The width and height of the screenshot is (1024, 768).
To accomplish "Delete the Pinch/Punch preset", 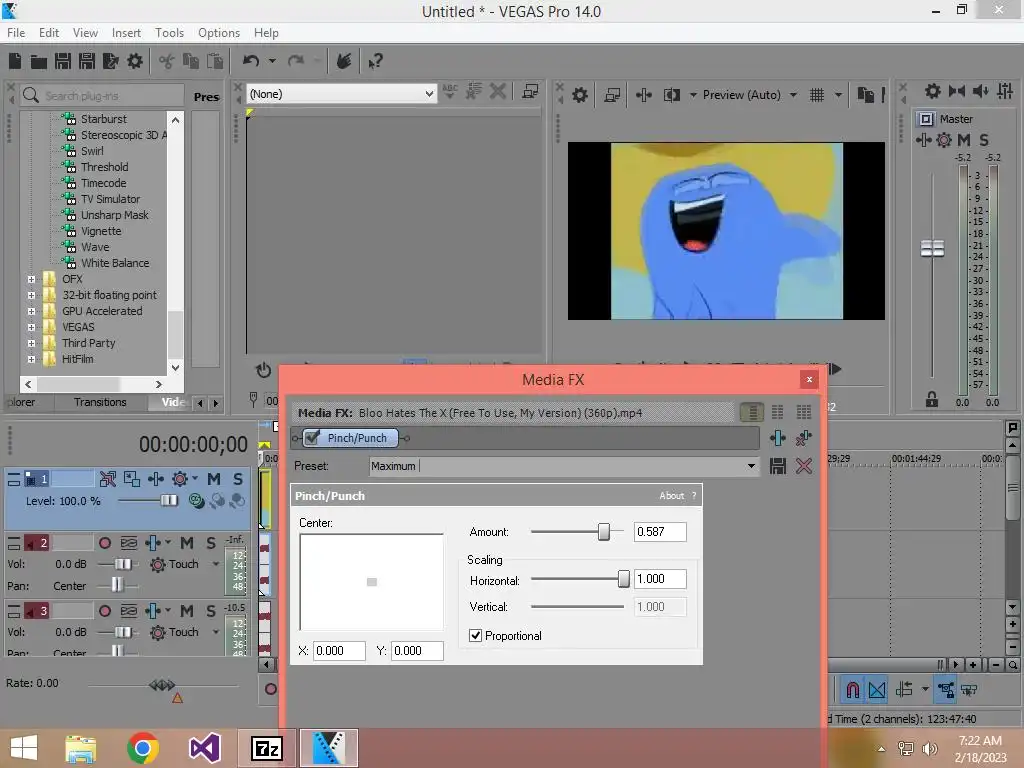I will [804, 466].
